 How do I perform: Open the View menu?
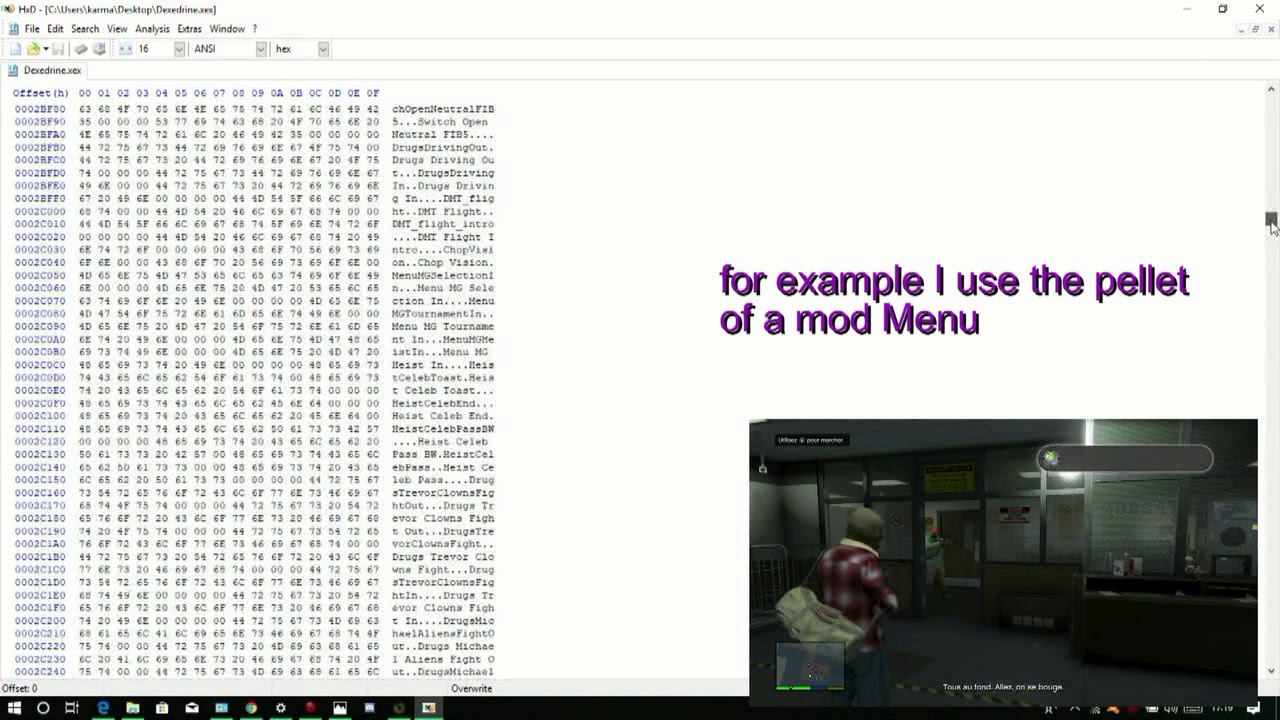[117, 29]
